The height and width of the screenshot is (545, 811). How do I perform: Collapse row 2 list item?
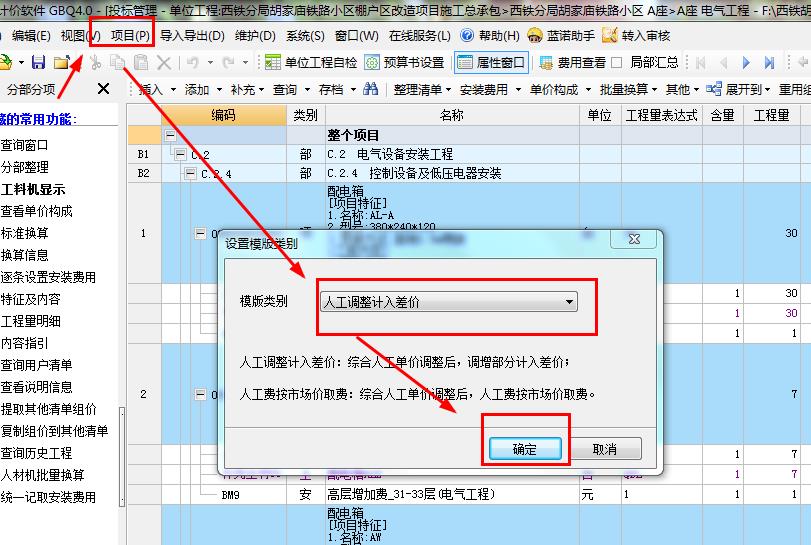tap(200, 395)
